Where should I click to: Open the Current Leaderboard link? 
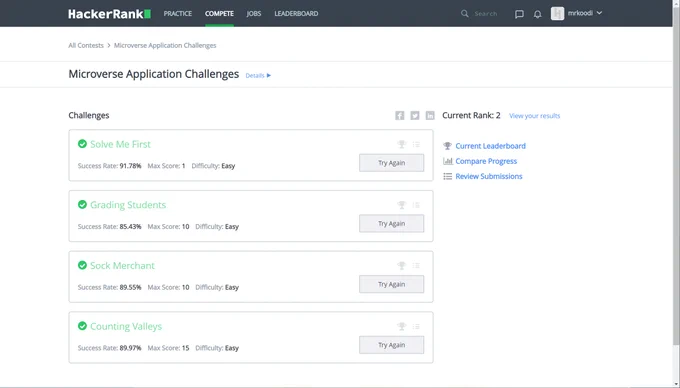[490, 146]
